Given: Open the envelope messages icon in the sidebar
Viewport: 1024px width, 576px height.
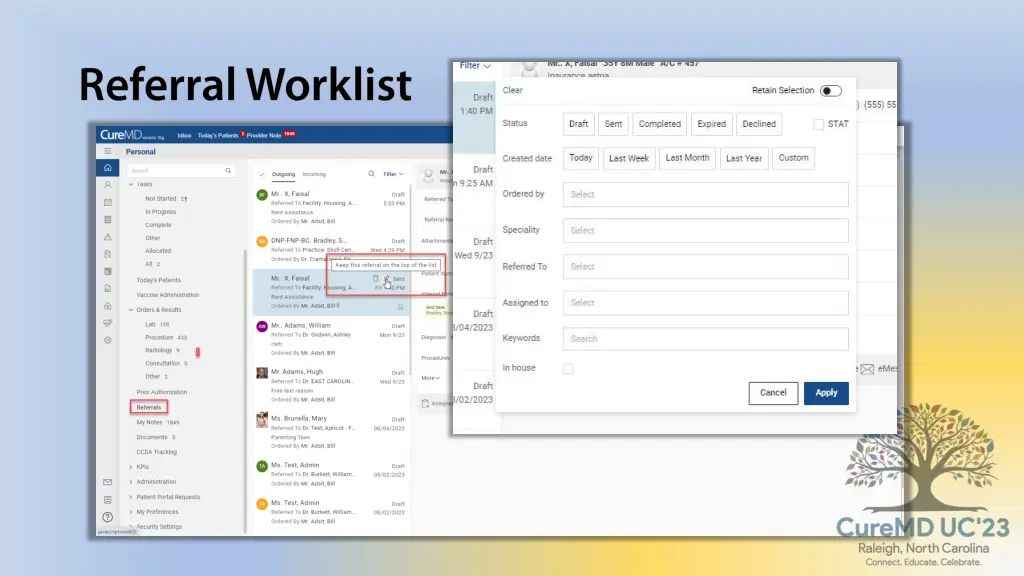Looking at the screenshot, I should (108, 482).
